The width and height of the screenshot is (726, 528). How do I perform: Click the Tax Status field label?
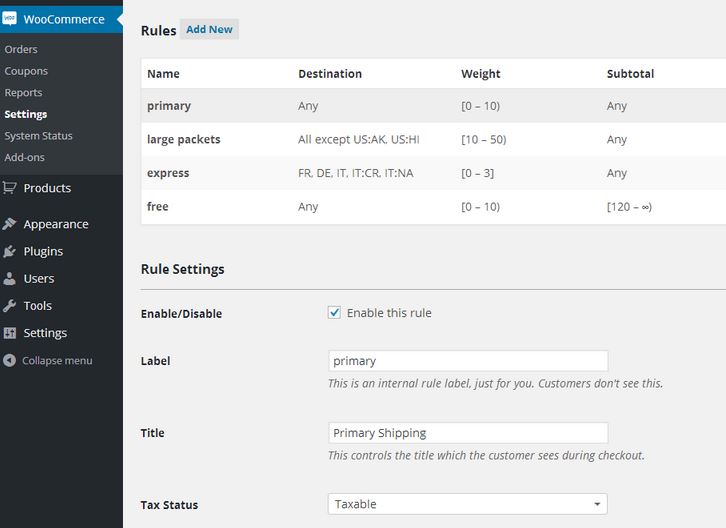(169, 505)
